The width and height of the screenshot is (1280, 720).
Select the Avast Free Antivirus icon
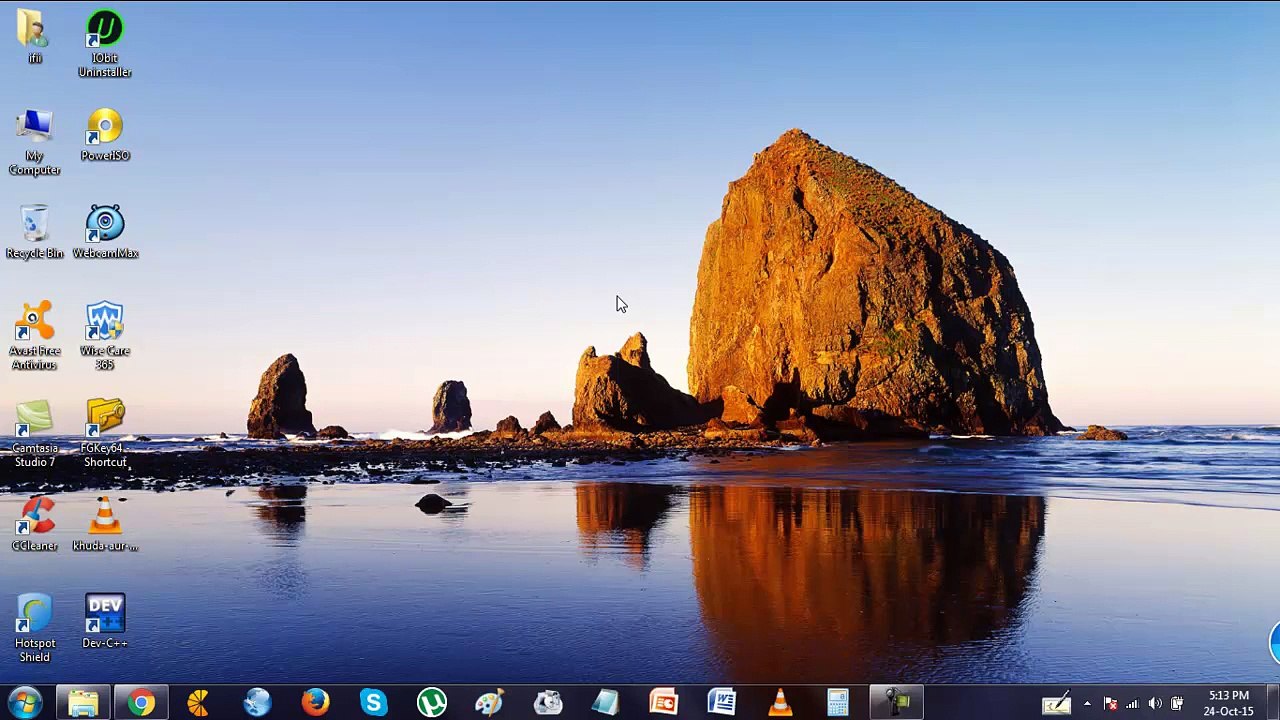click(35, 336)
